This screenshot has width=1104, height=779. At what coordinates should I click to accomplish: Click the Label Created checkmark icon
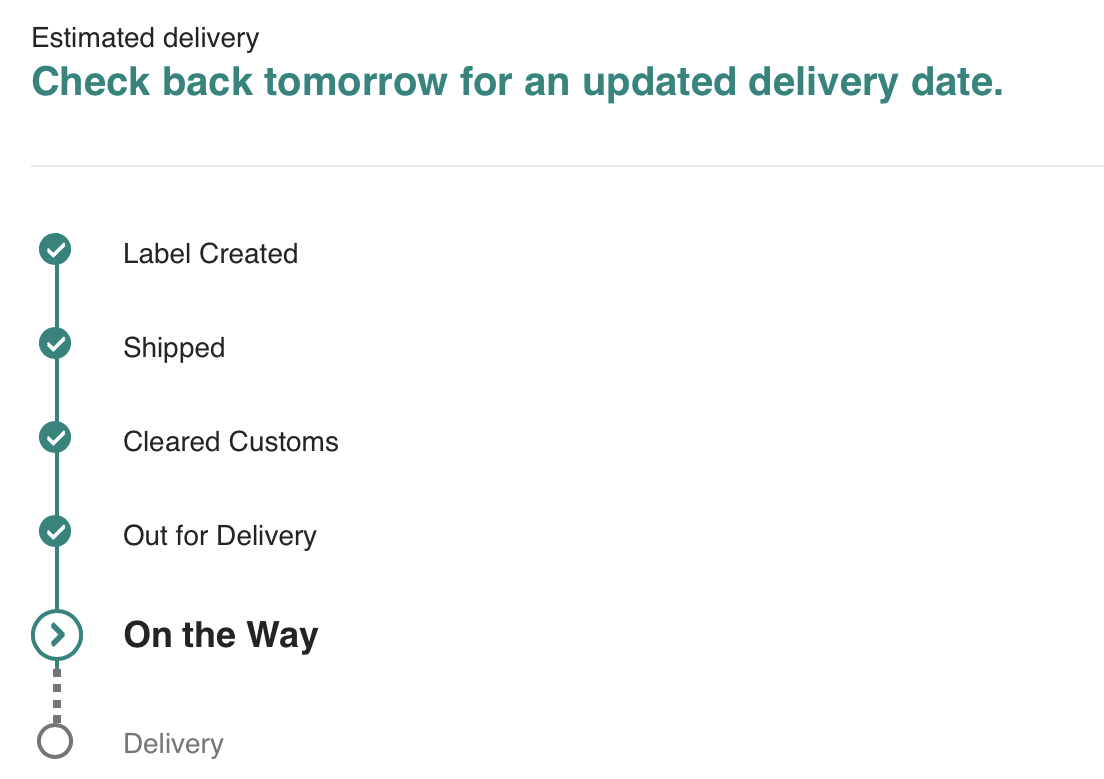pyautogui.click(x=55, y=250)
